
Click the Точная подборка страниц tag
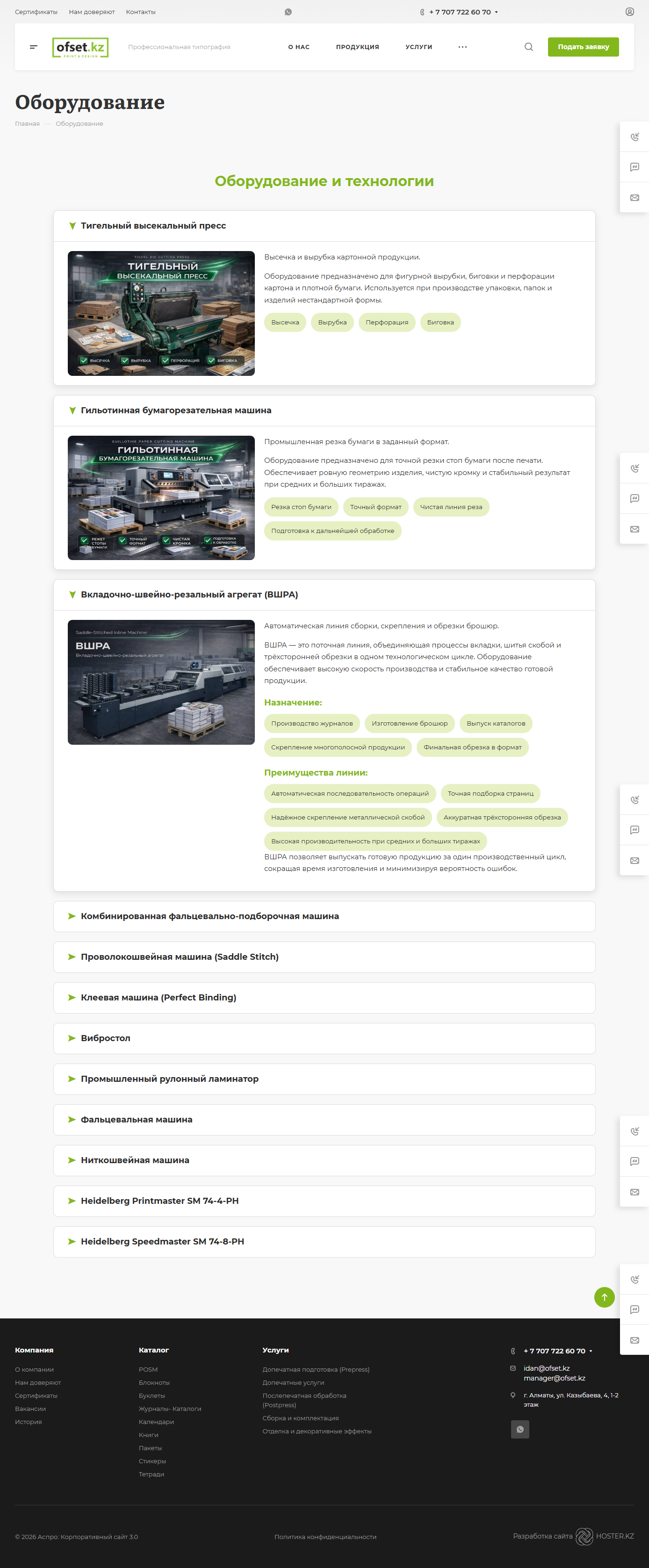490,793
